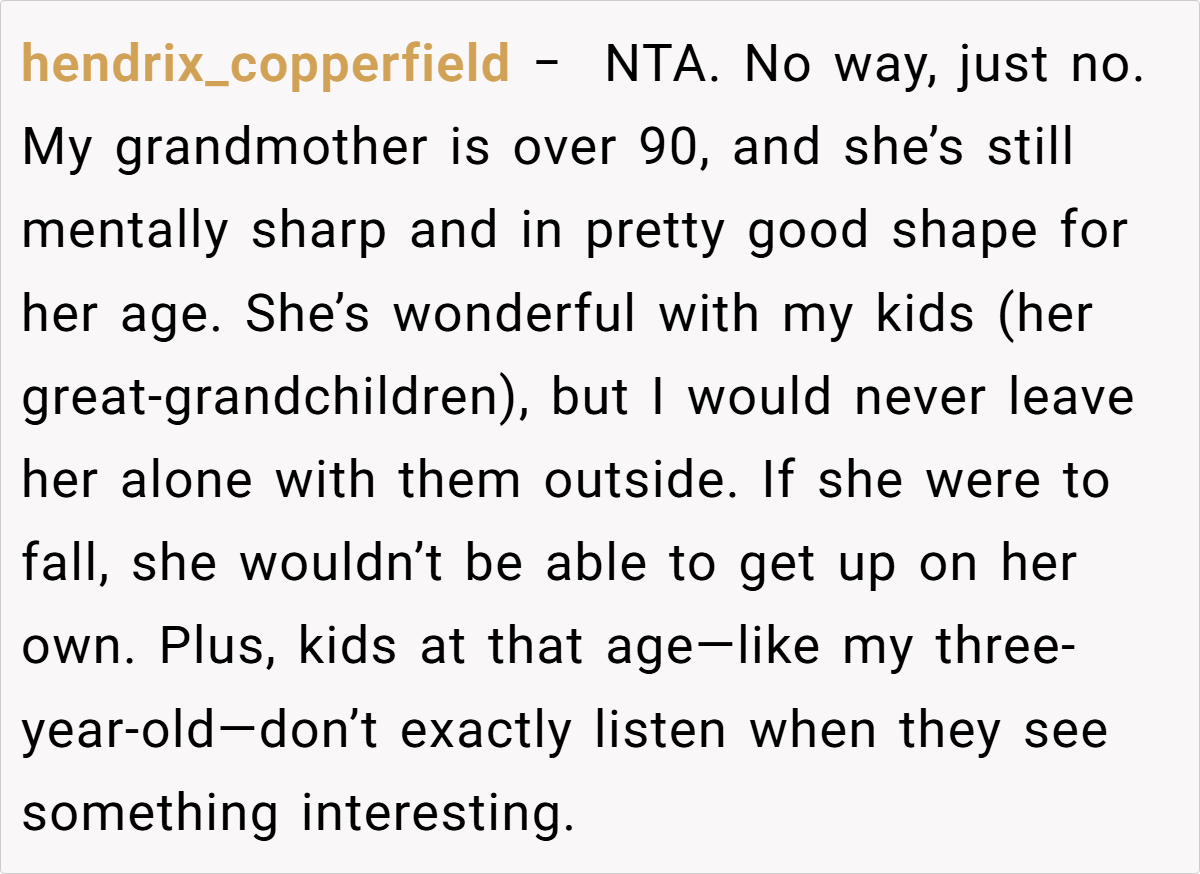Click the words "her age" before "She's wonderful"
1200x874 pixels.
click(x=123, y=316)
